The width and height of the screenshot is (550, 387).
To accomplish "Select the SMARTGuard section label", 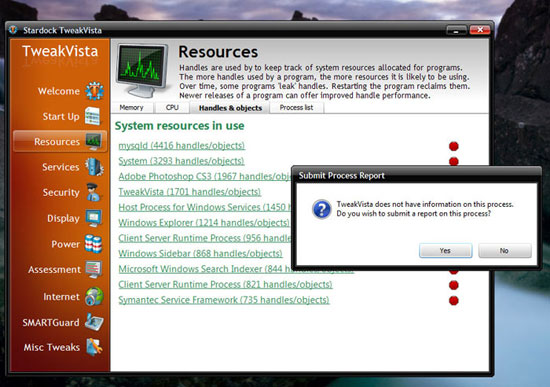I will [51, 322].
